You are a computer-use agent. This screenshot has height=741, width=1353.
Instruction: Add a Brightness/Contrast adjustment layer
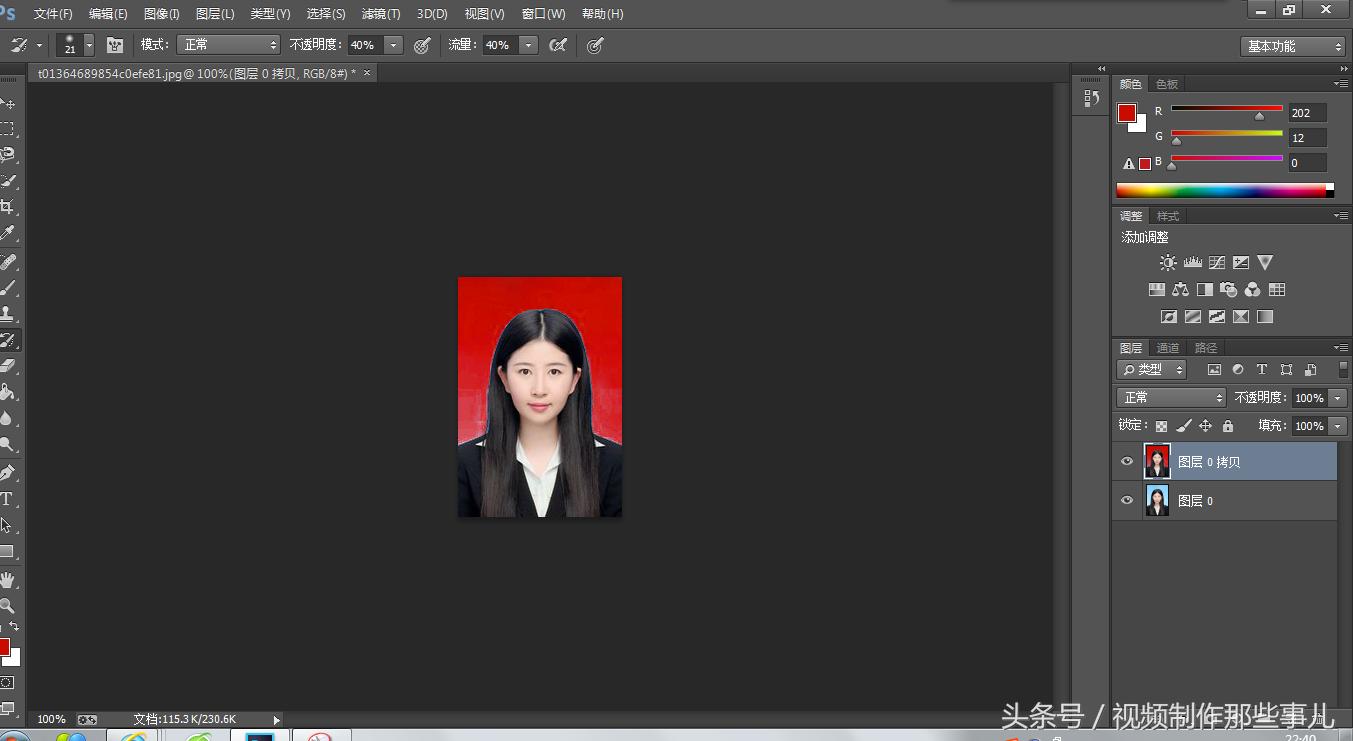(1167, 262)
